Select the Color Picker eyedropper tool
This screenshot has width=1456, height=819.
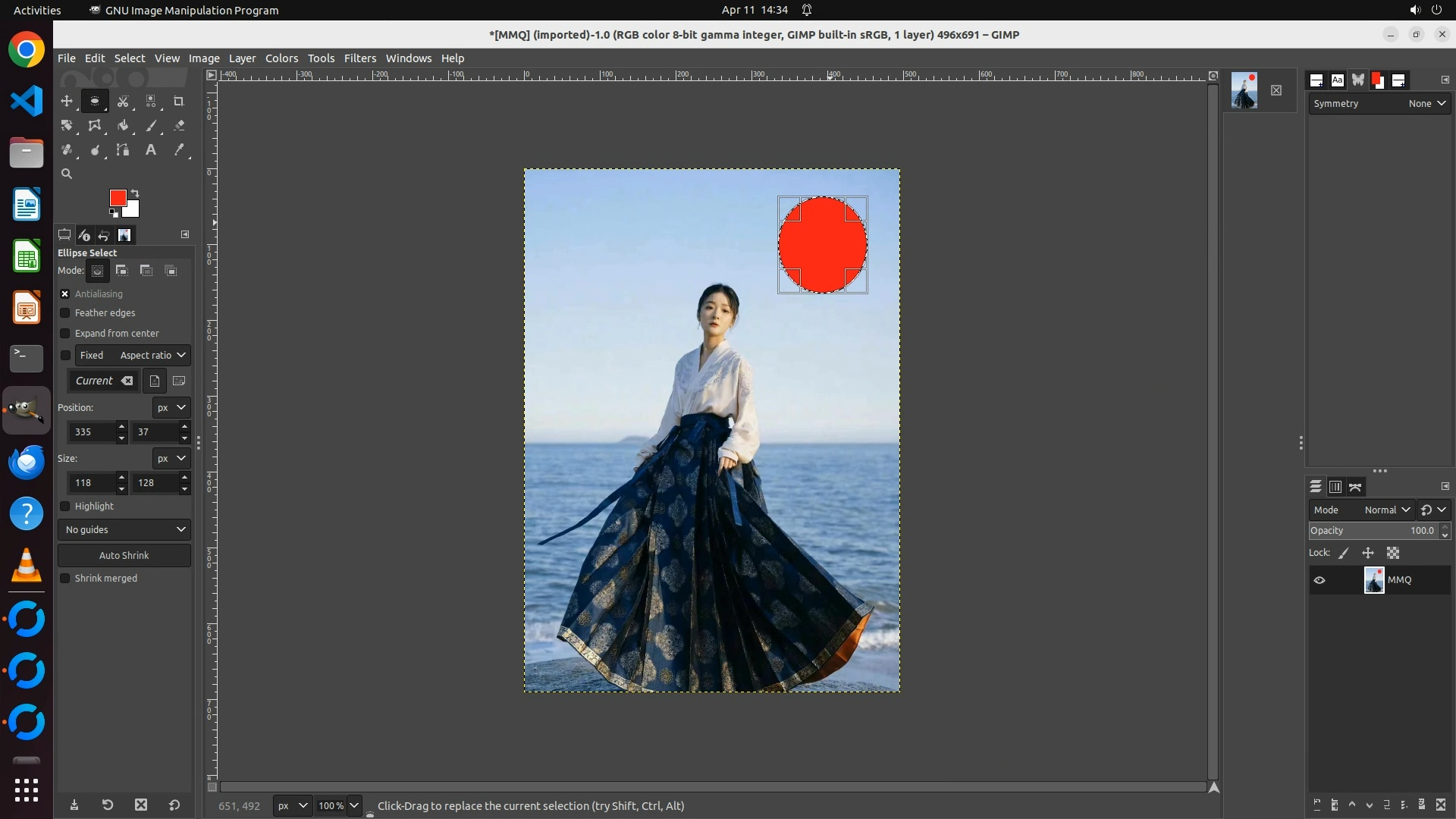179,150
